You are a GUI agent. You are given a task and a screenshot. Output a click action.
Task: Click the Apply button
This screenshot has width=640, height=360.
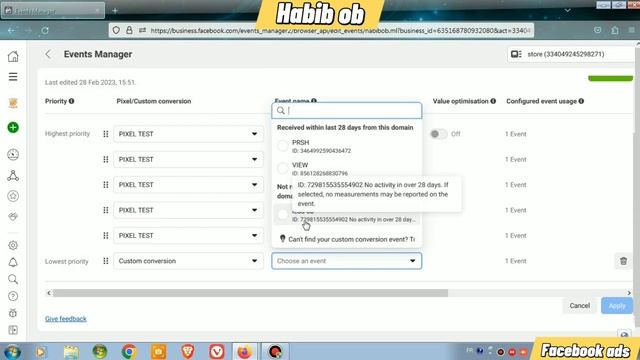tap(617, 305)
